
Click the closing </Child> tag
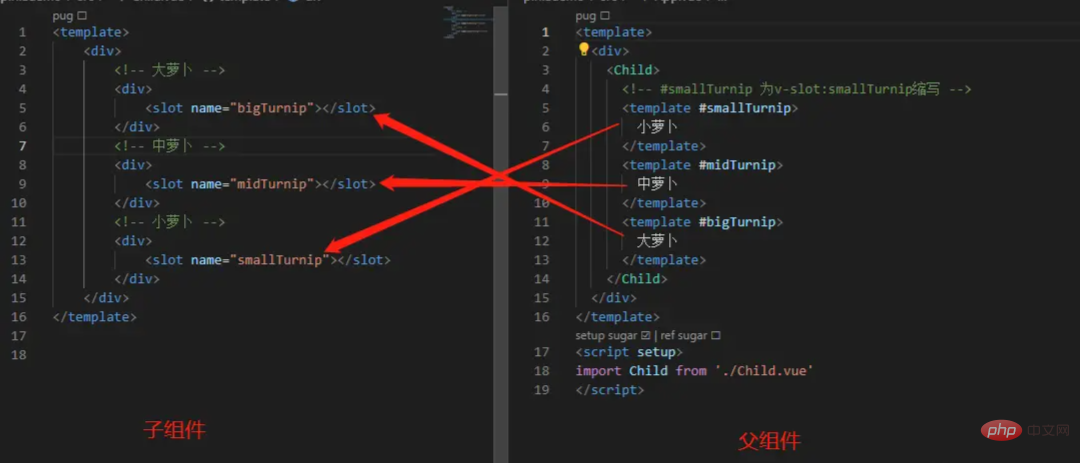click(x=637, y=279)
